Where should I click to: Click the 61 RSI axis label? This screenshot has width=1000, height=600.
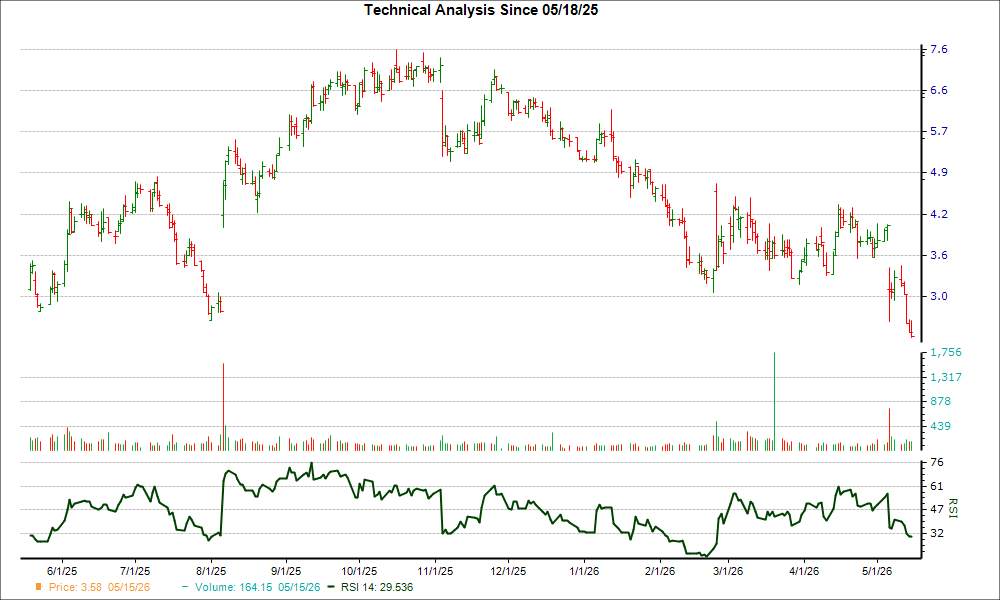point(938,486)
